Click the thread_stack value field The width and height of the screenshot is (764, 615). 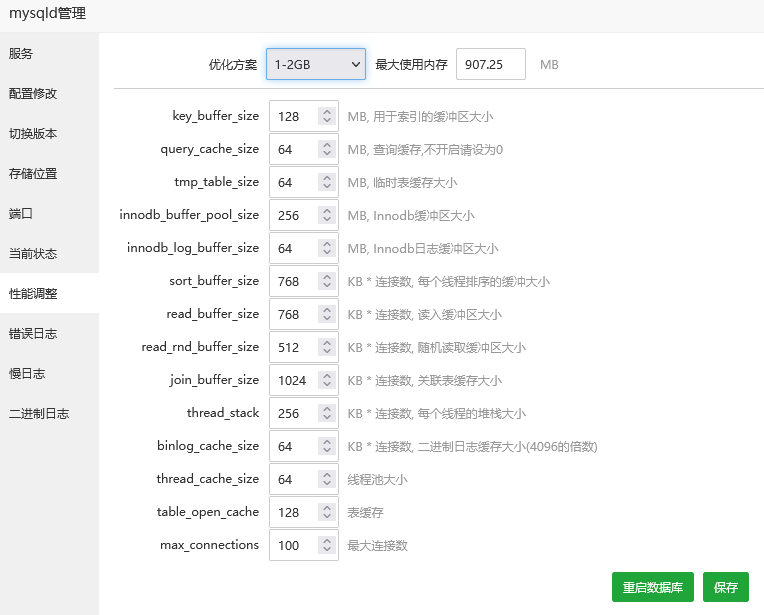coord(304,413)
